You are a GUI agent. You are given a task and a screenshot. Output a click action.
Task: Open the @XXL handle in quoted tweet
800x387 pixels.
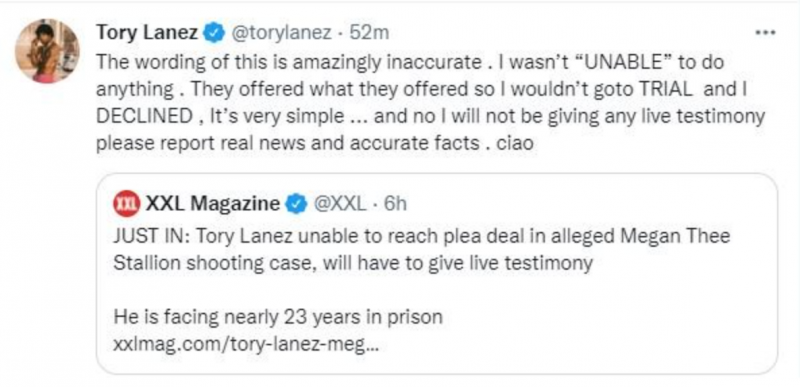pyautogui.click(x=339, y=204)
